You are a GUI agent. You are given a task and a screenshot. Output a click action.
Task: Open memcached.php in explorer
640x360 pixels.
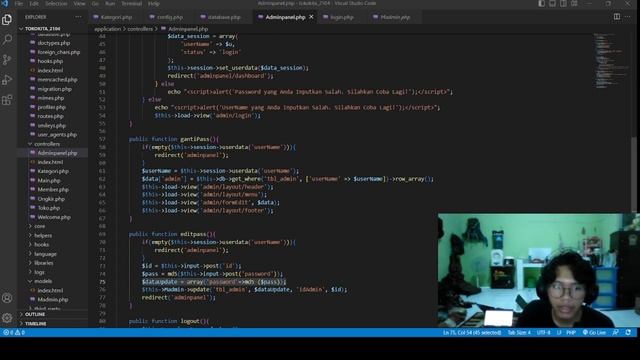(57, 80)
